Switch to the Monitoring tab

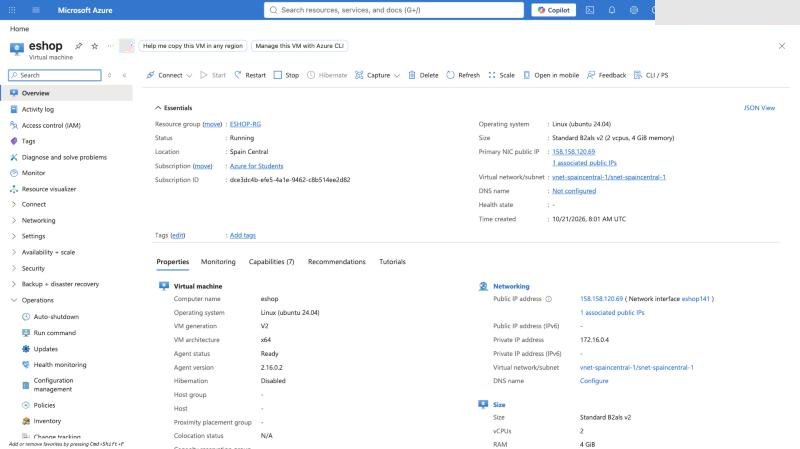(218, 261)
